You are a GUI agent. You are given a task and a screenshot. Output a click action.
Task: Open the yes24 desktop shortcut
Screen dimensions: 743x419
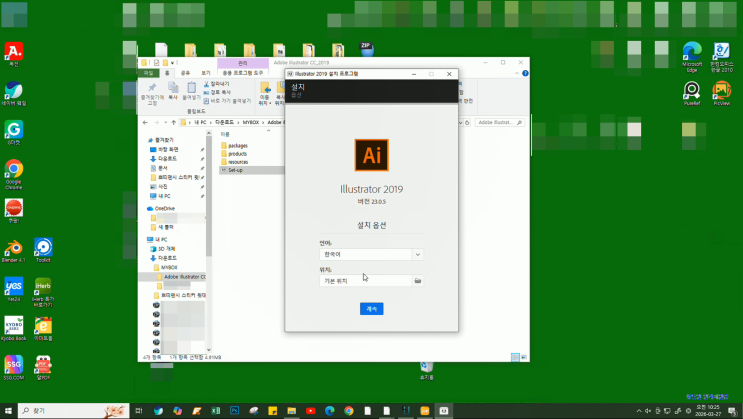(14, 289)
